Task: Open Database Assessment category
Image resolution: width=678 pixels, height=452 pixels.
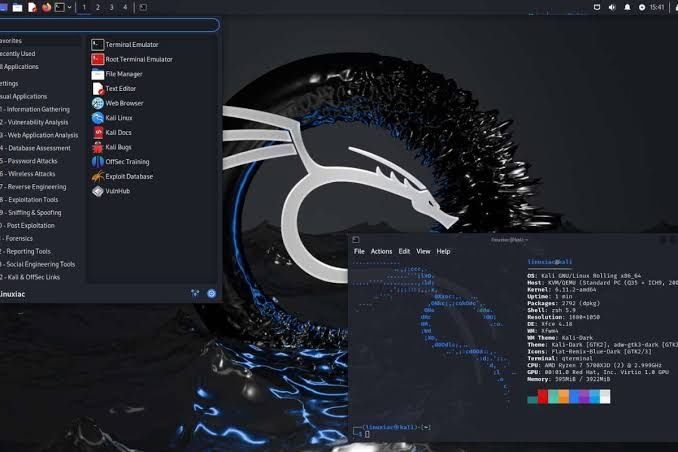Action: pyautogui.click(x=35, y=148)
